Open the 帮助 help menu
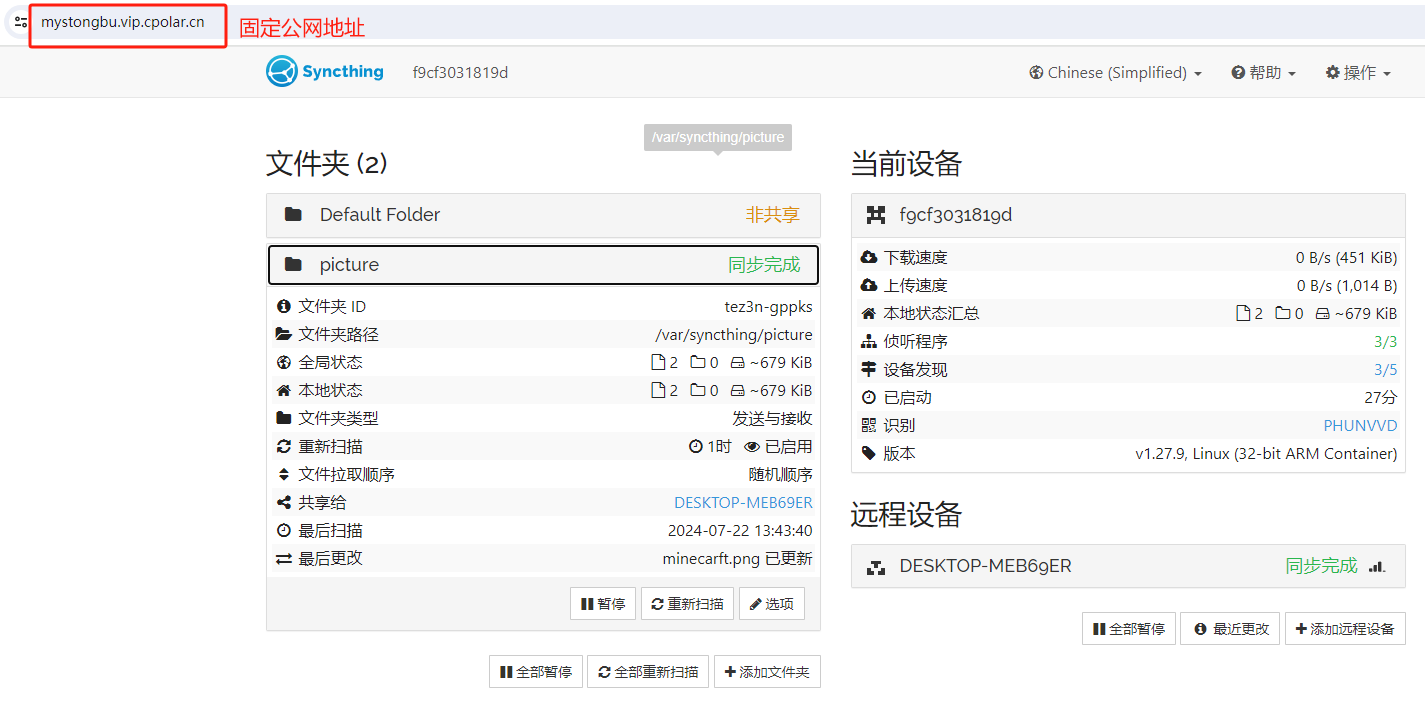Screen dimensions: 1425x725 pos(1264,72)
